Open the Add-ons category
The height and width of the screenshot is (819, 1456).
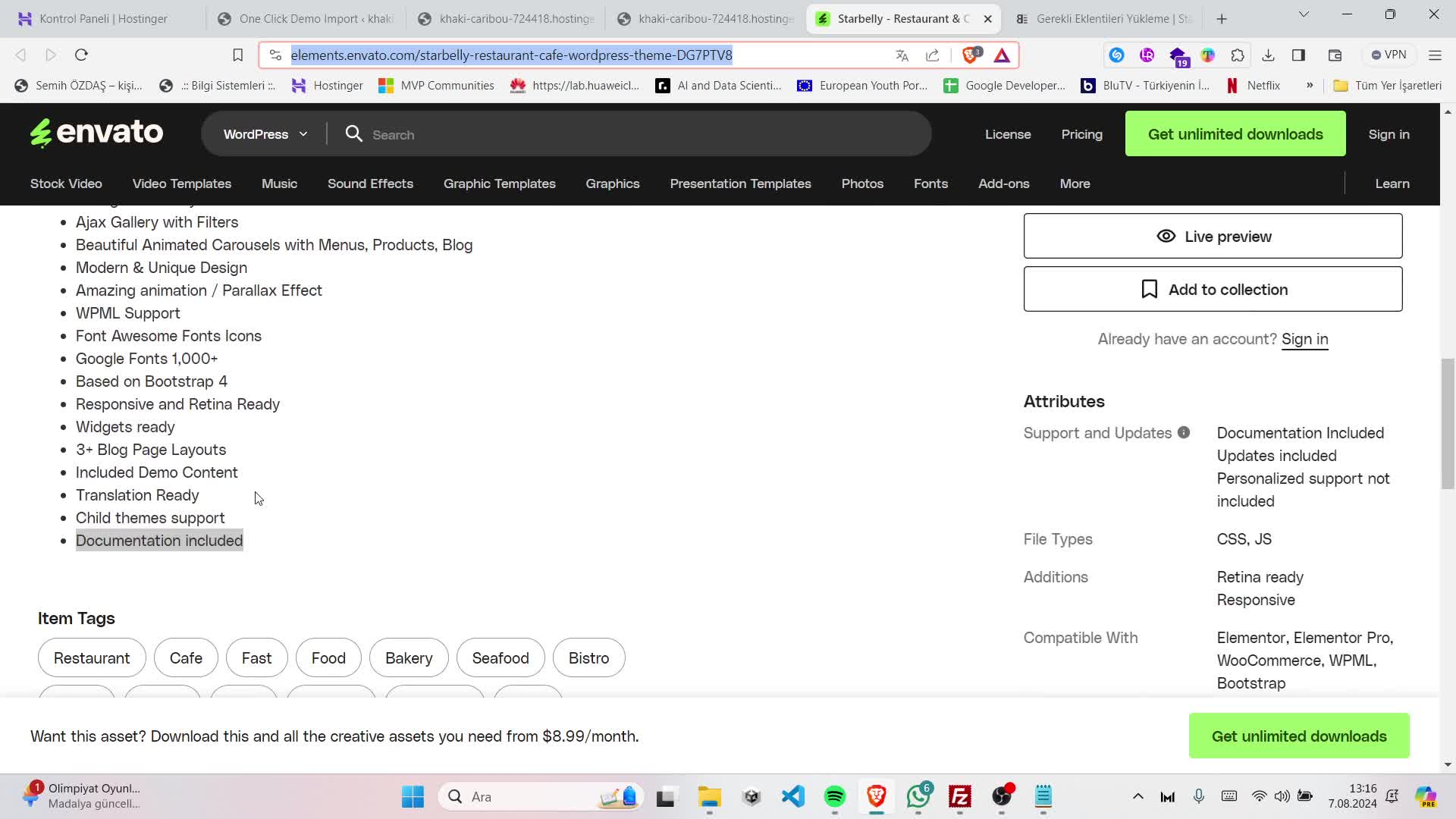[x=1003, y=184]
